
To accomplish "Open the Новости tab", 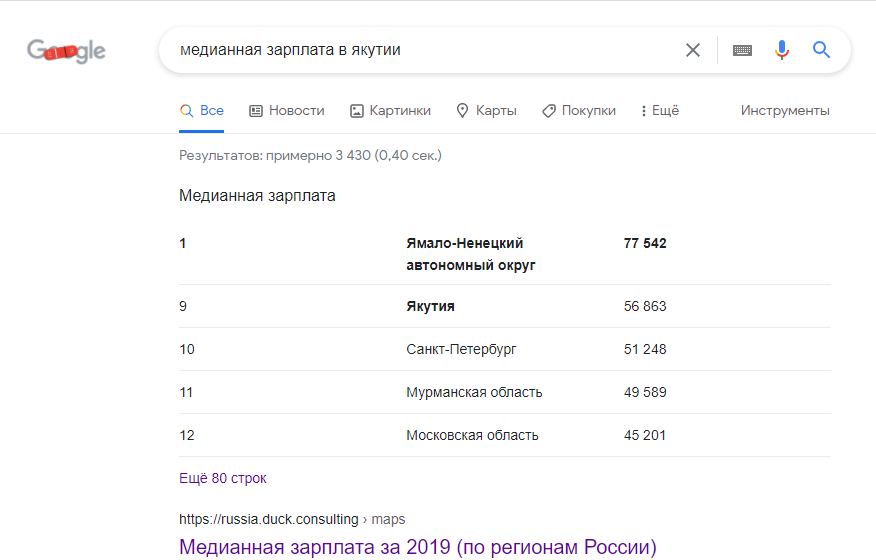I will (287, 111).
